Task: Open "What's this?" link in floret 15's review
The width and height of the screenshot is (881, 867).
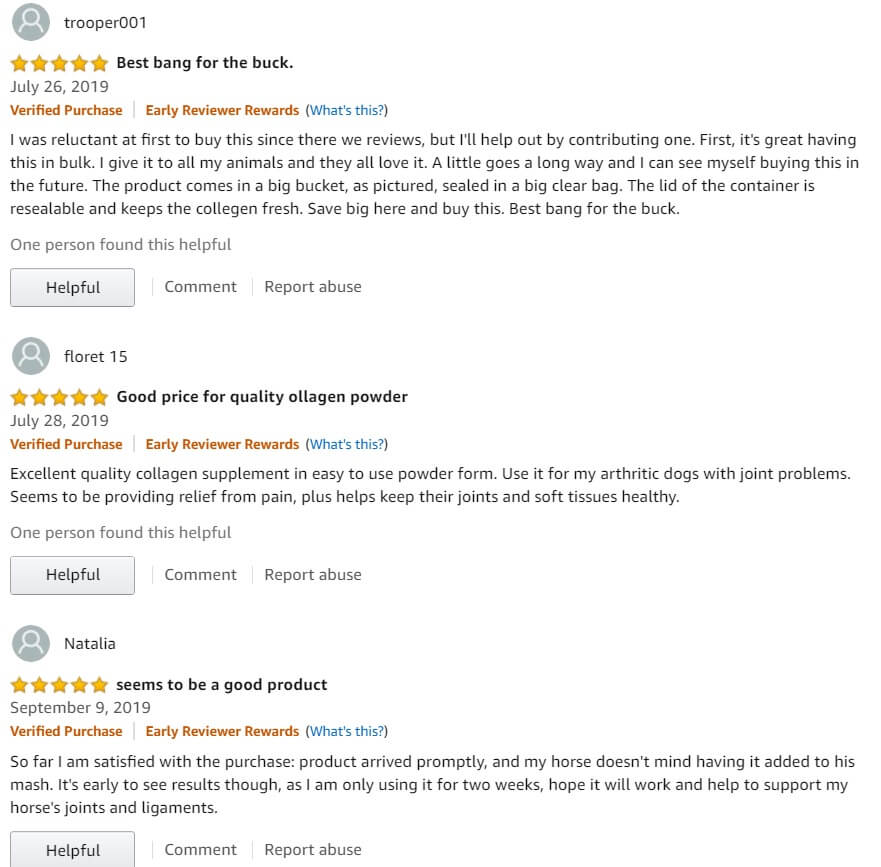Action: [x=347, y=444]
